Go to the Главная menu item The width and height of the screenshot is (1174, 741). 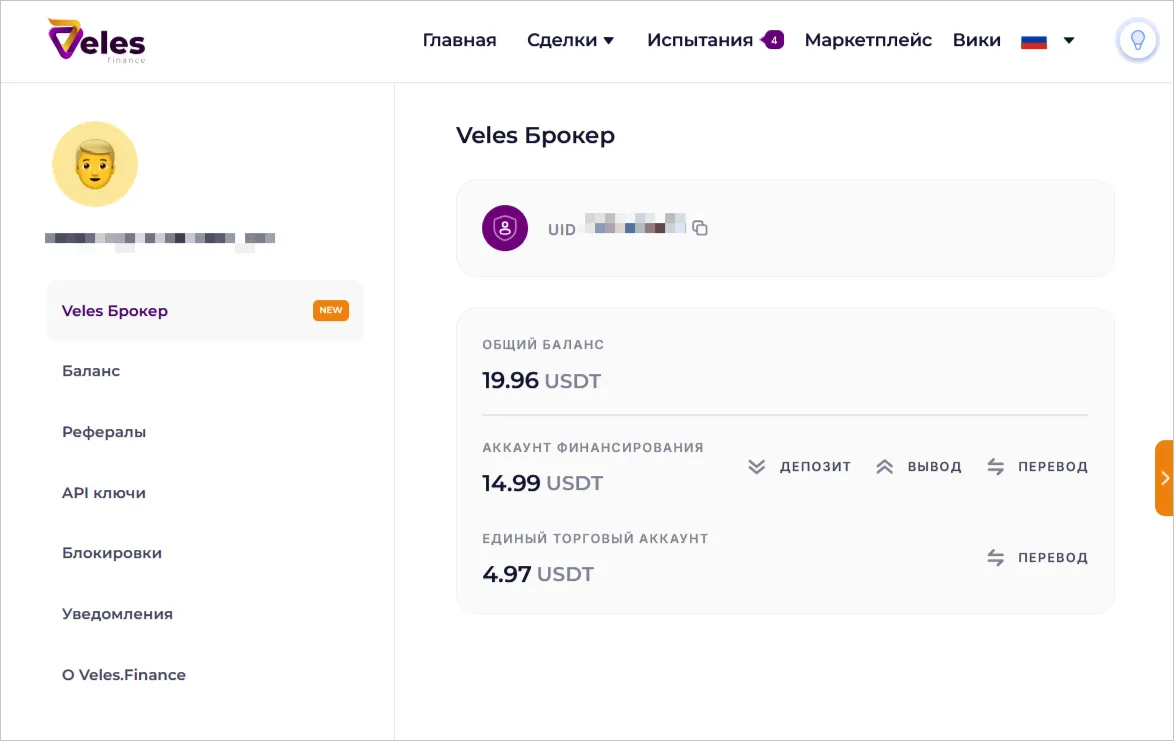click(460, 40)
